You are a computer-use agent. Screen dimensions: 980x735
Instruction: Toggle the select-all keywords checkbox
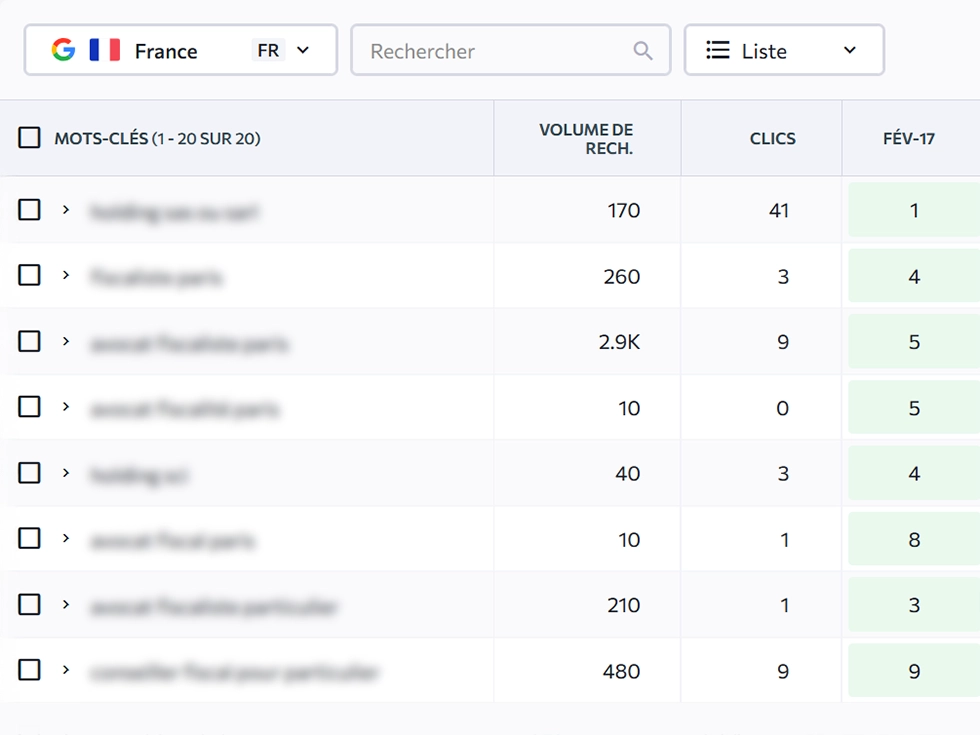pyautogui.click(x=30, y=138)
